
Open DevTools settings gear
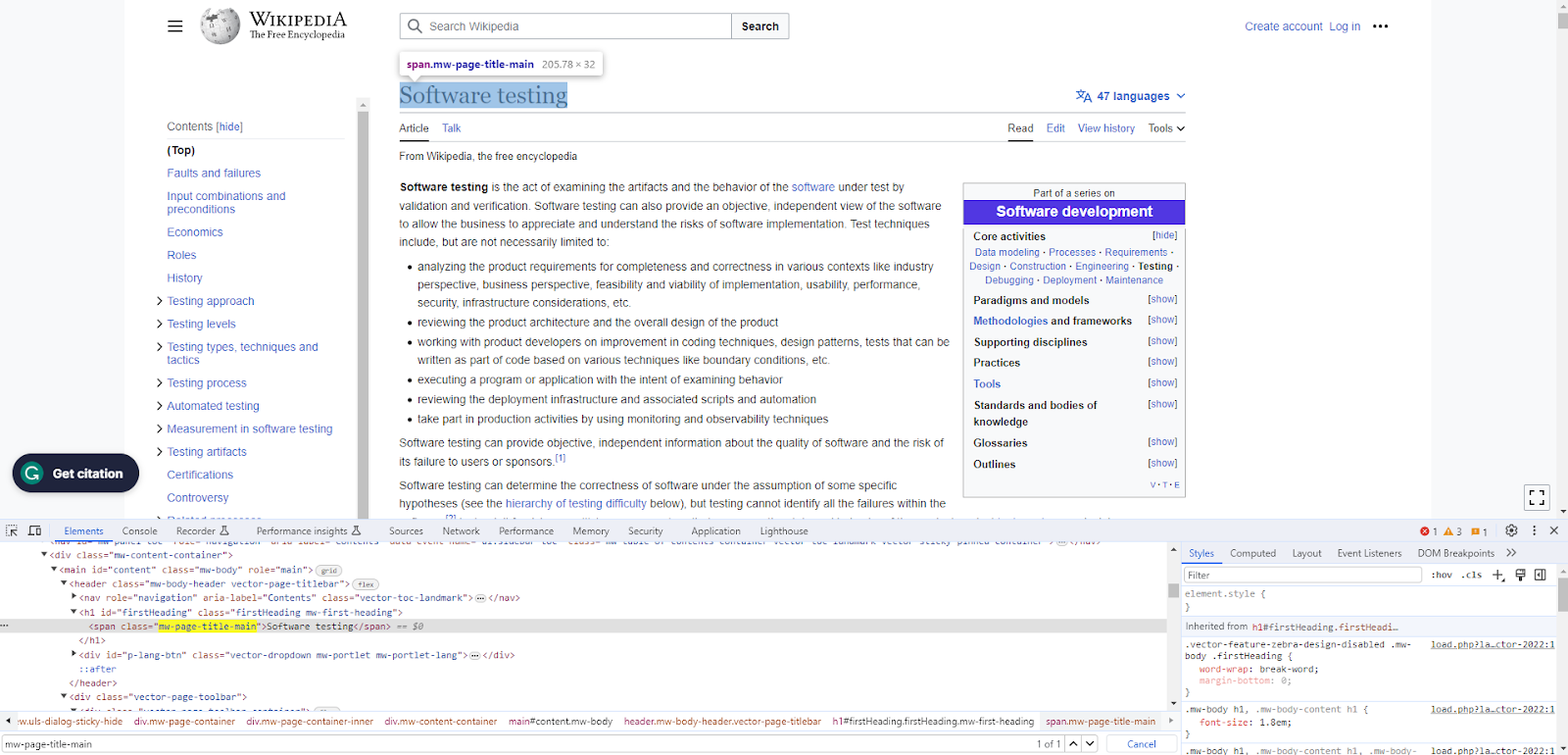tap(1511, 530)
